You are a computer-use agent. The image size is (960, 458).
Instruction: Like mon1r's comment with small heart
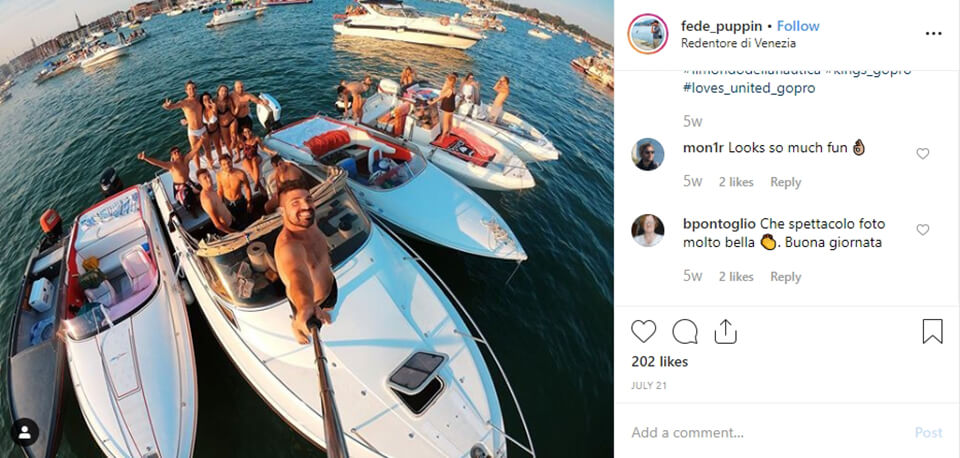(923, 154)
